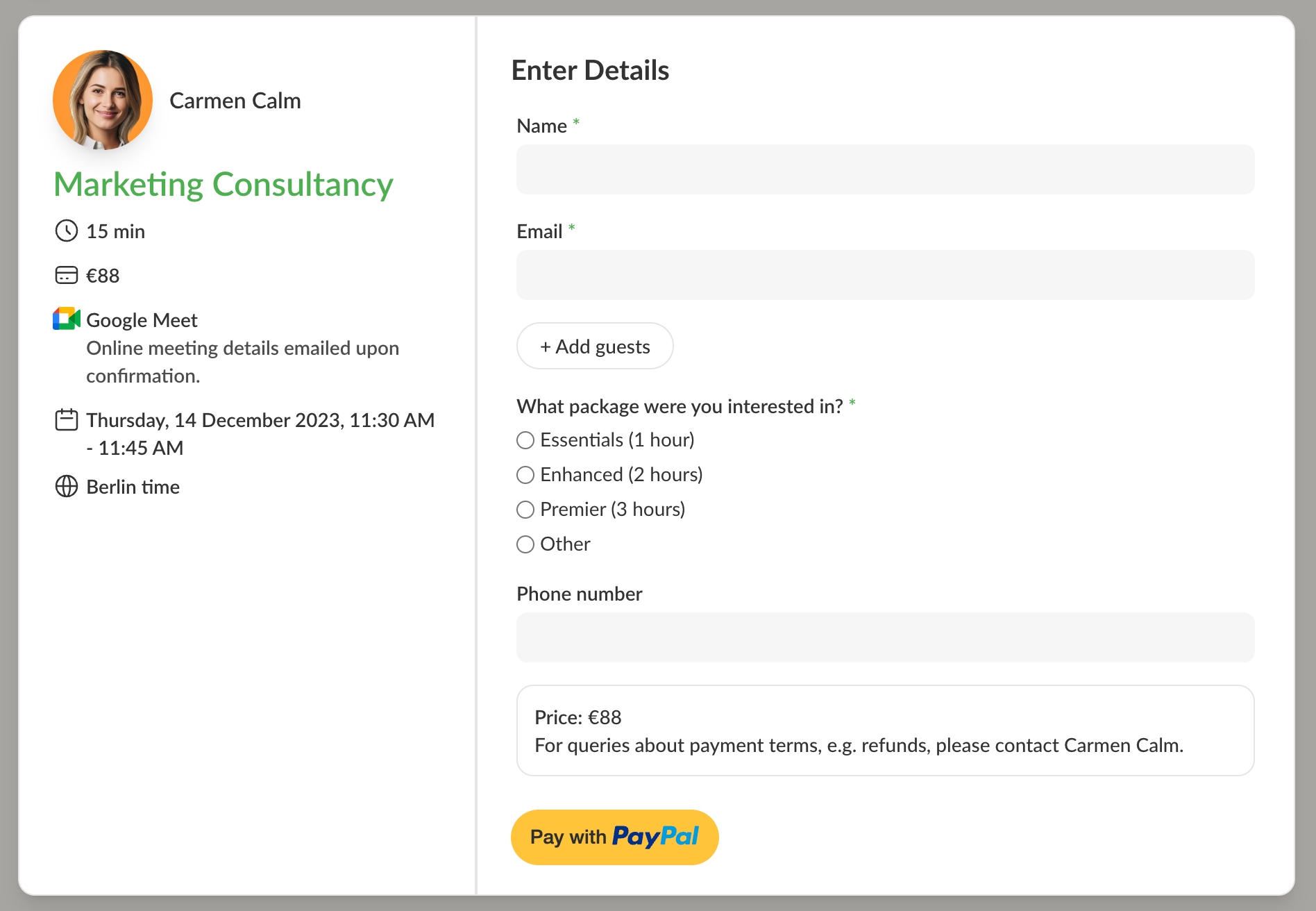Click into the Phone number field
1316x911 pixels.
coord(885,637)
